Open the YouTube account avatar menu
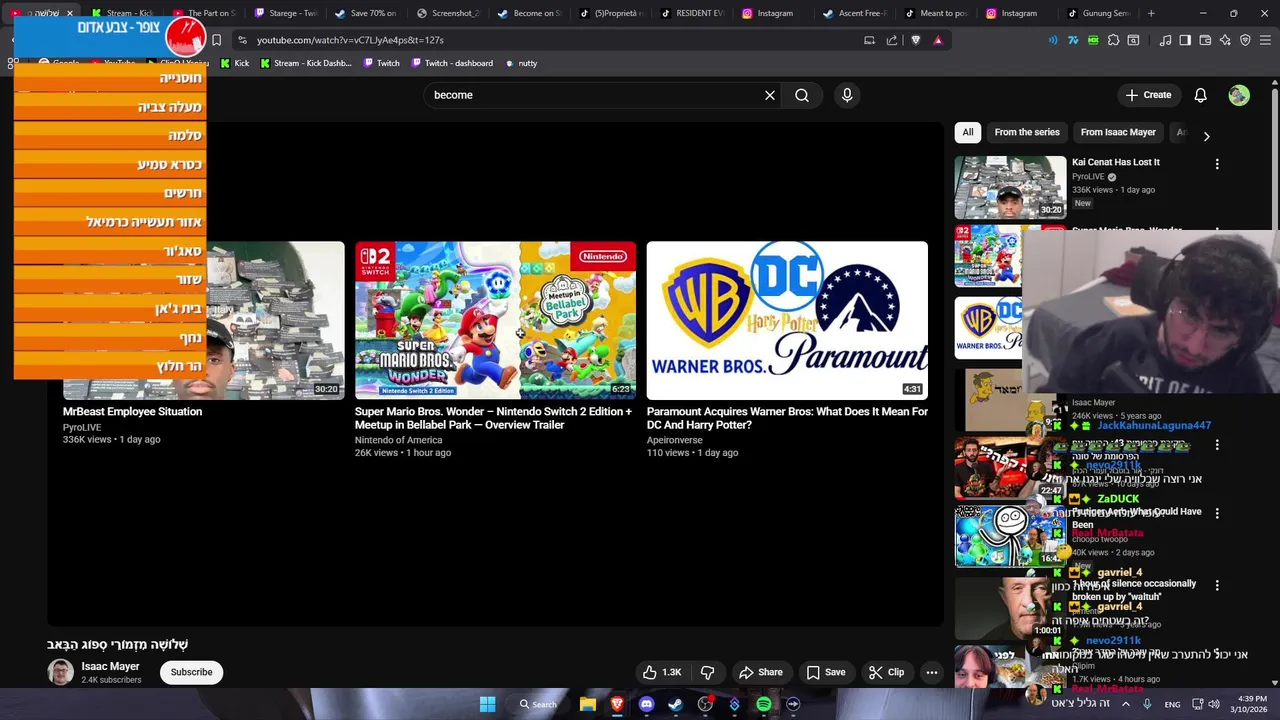 (1239, 95)
